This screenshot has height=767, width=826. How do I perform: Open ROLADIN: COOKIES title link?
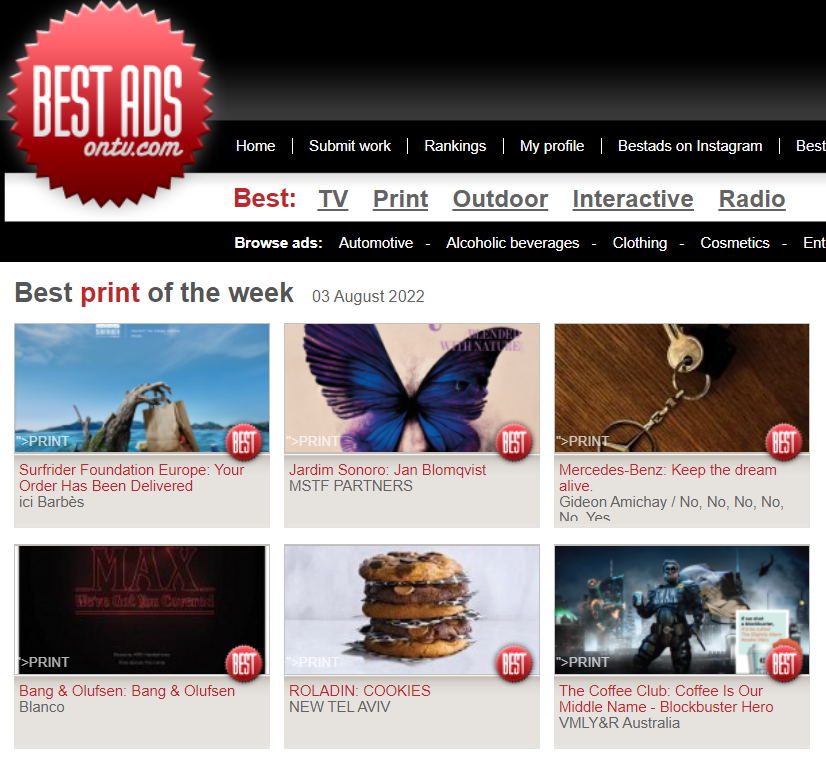(360, 691)
